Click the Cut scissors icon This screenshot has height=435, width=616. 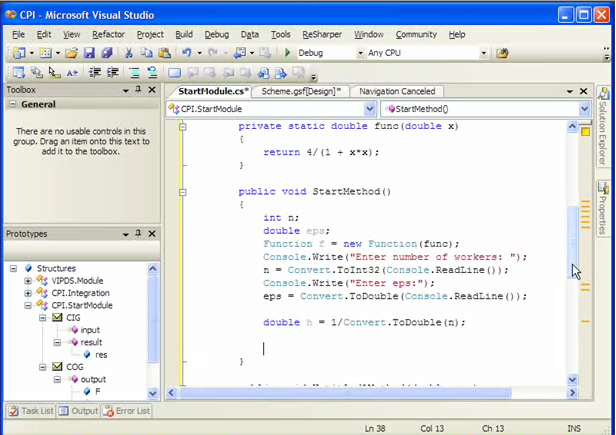130,53
